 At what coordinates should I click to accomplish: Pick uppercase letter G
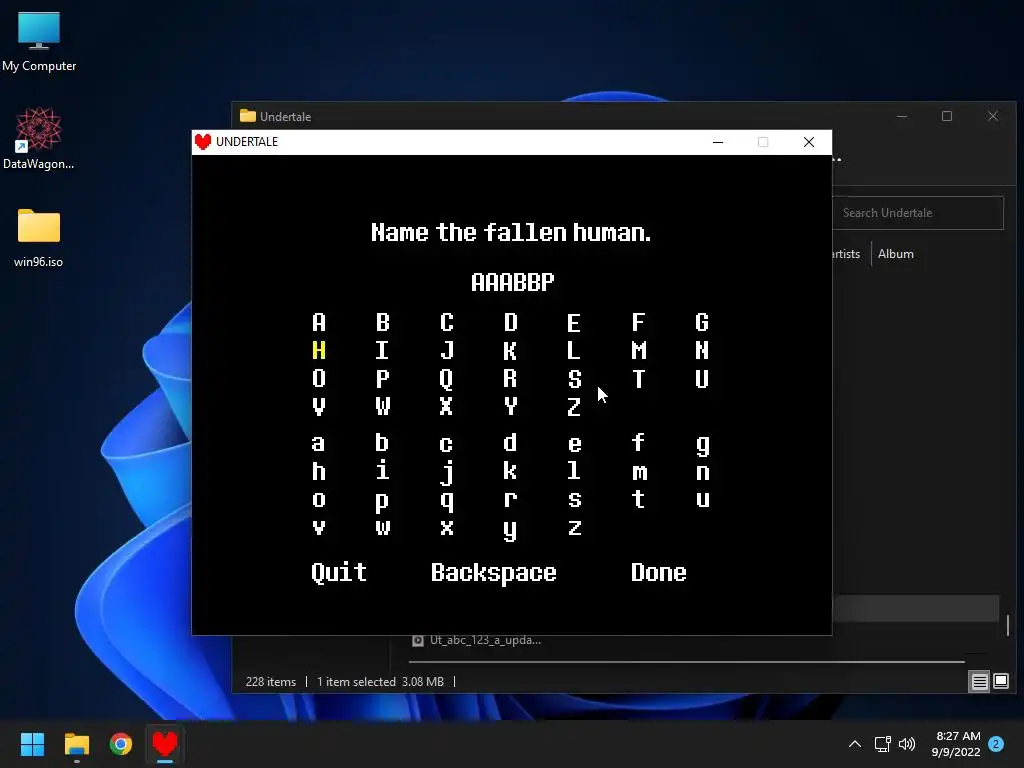[x=702, y=323]
